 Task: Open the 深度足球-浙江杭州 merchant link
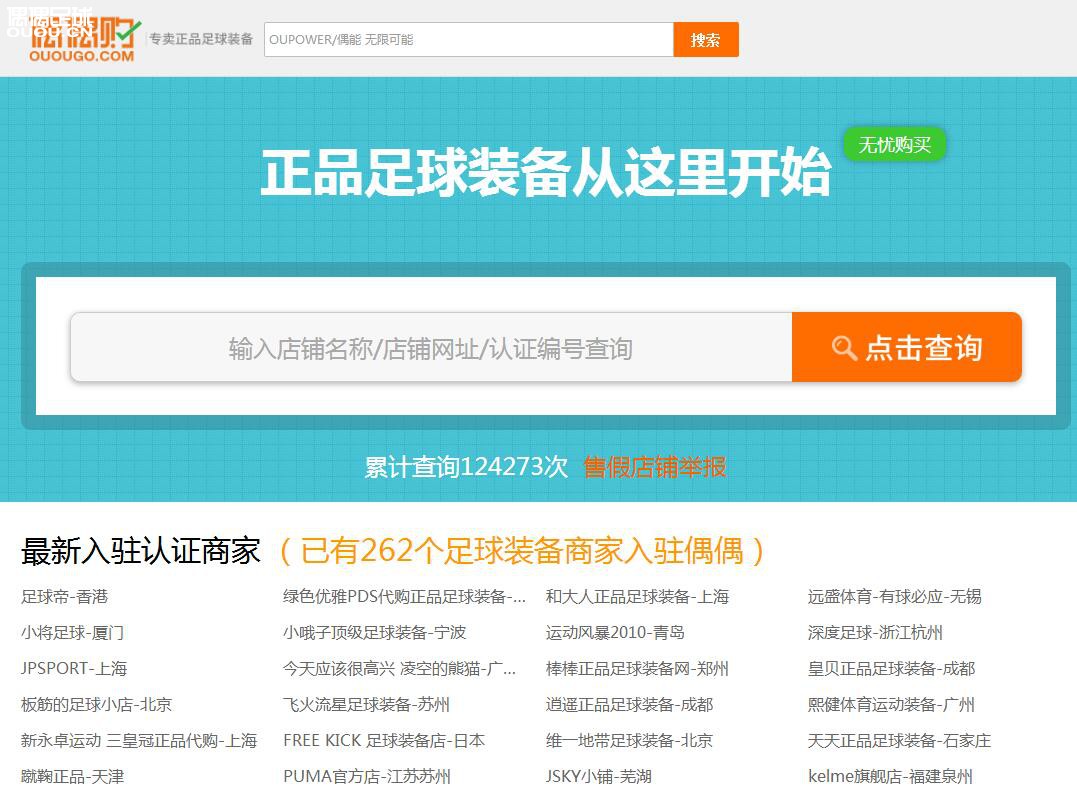873,633
